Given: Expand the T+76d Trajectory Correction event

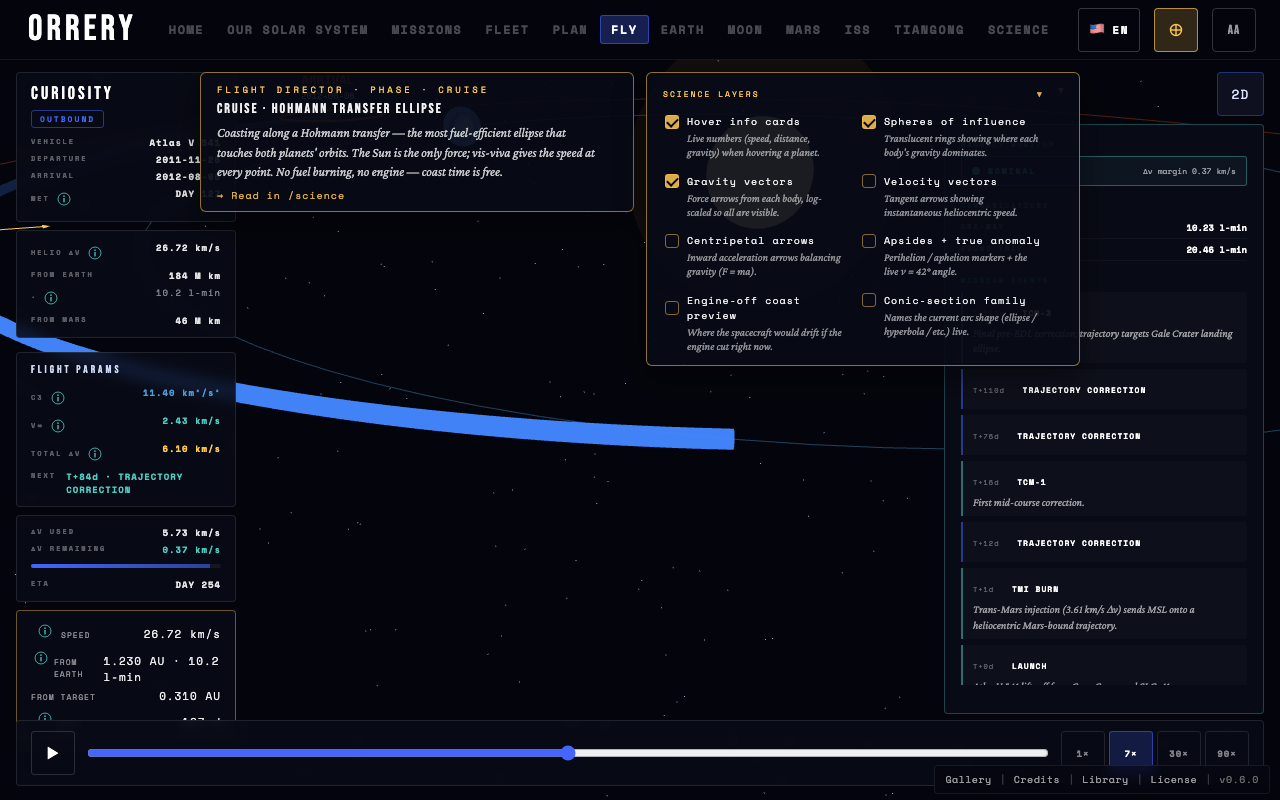Looking at the screenshot, I should point(1104,436).
